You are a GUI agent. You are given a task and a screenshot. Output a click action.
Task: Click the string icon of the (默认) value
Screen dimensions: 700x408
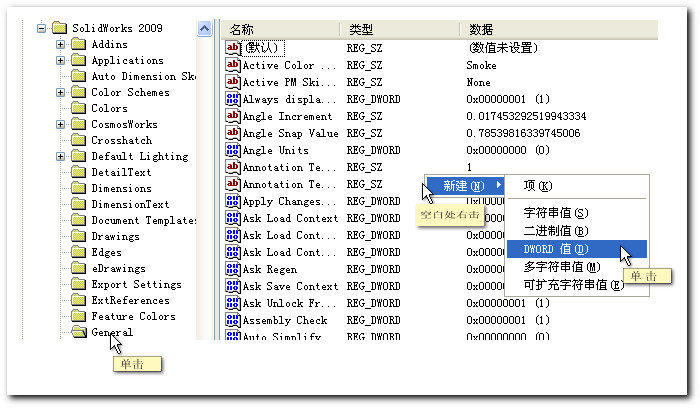tap(233, 48)
